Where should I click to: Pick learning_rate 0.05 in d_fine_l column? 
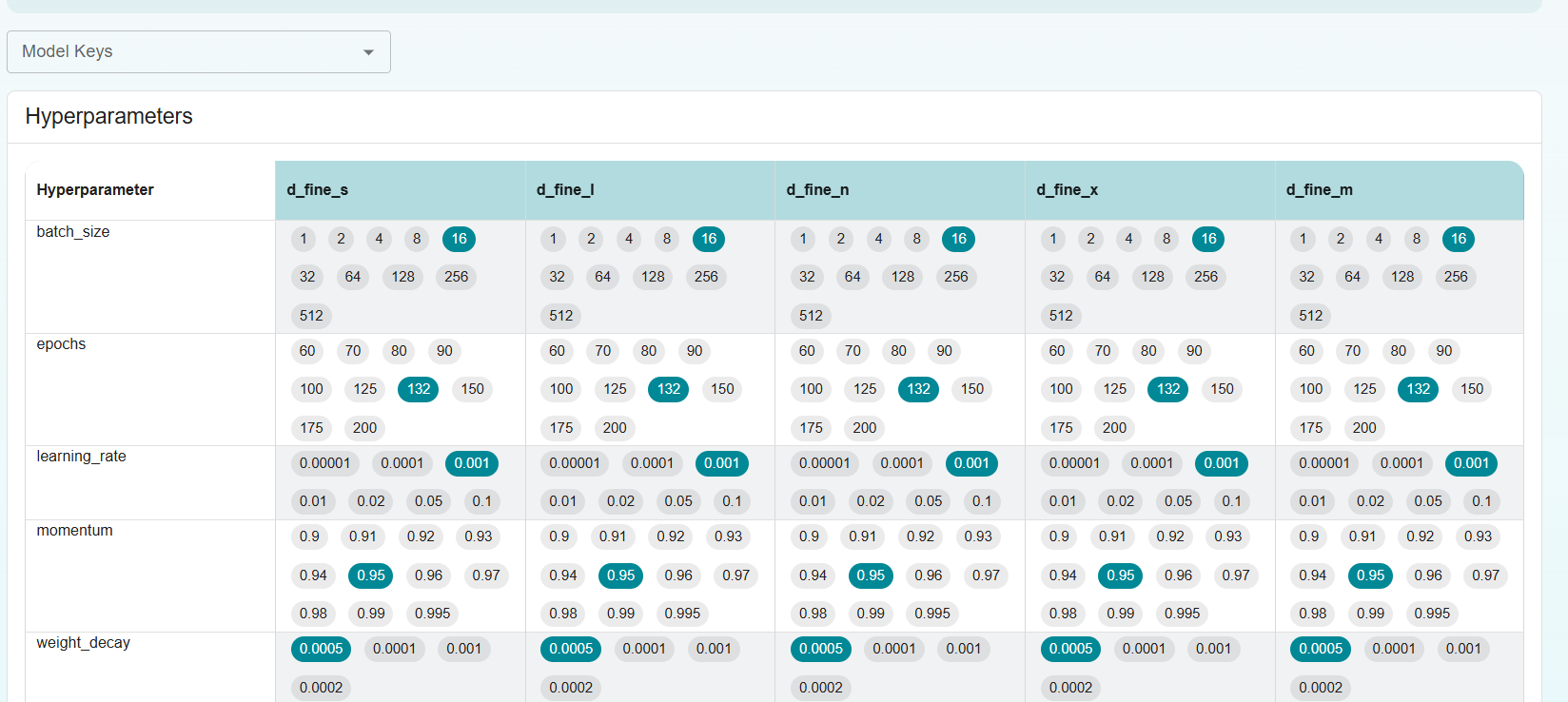point(678,501)
